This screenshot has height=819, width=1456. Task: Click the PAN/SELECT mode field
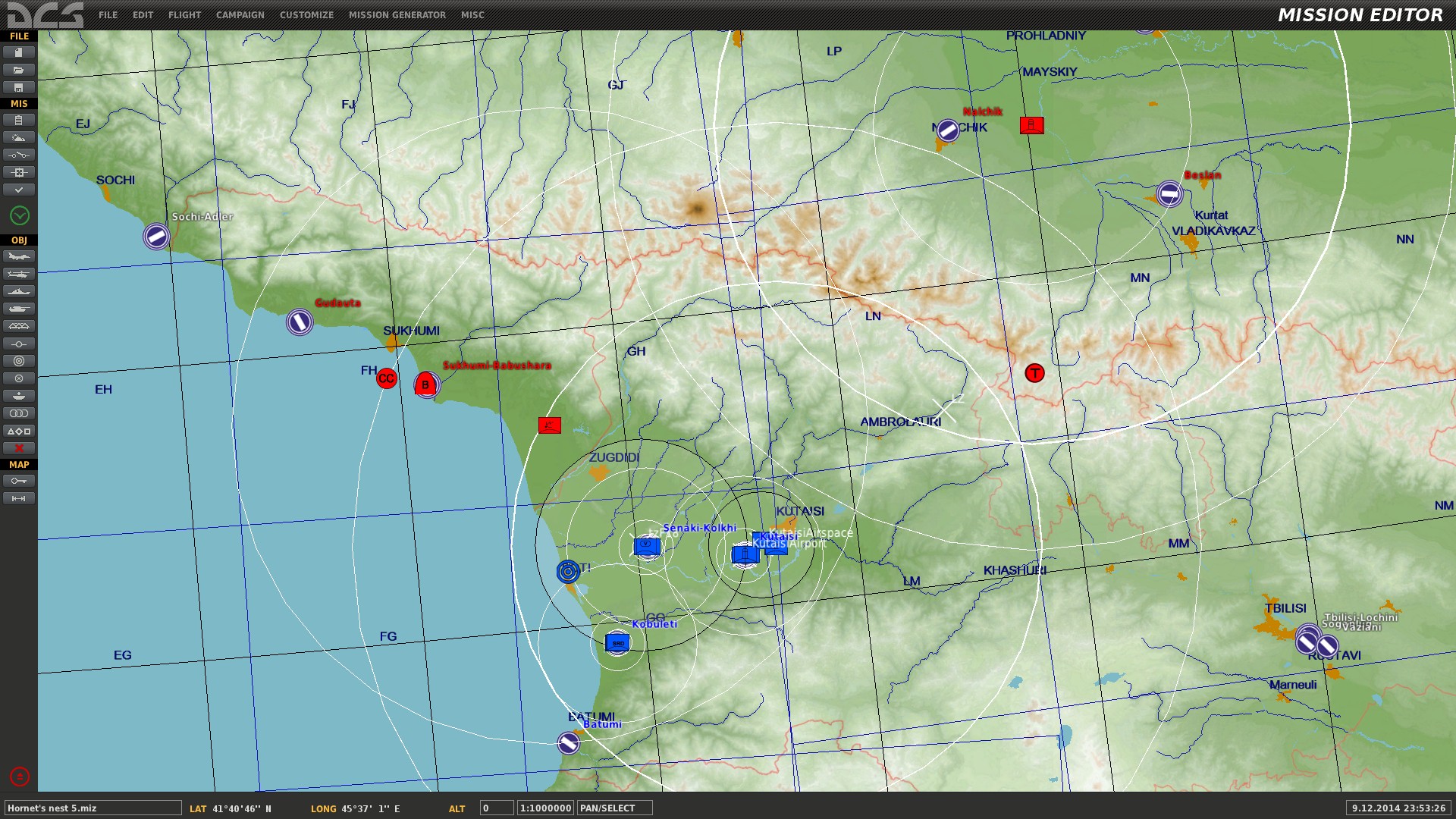[615, 808]
